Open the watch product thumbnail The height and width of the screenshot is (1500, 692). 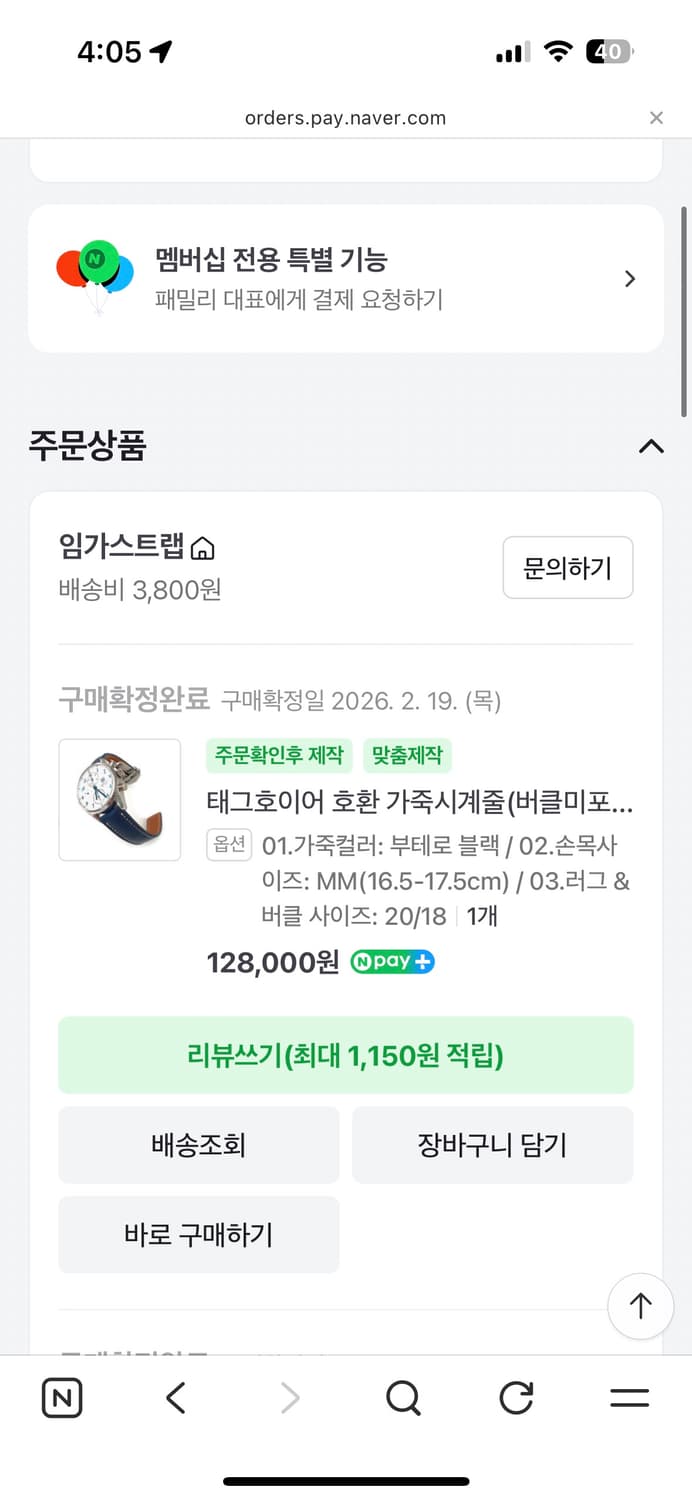pyautogui.click(x=119, y=800)
